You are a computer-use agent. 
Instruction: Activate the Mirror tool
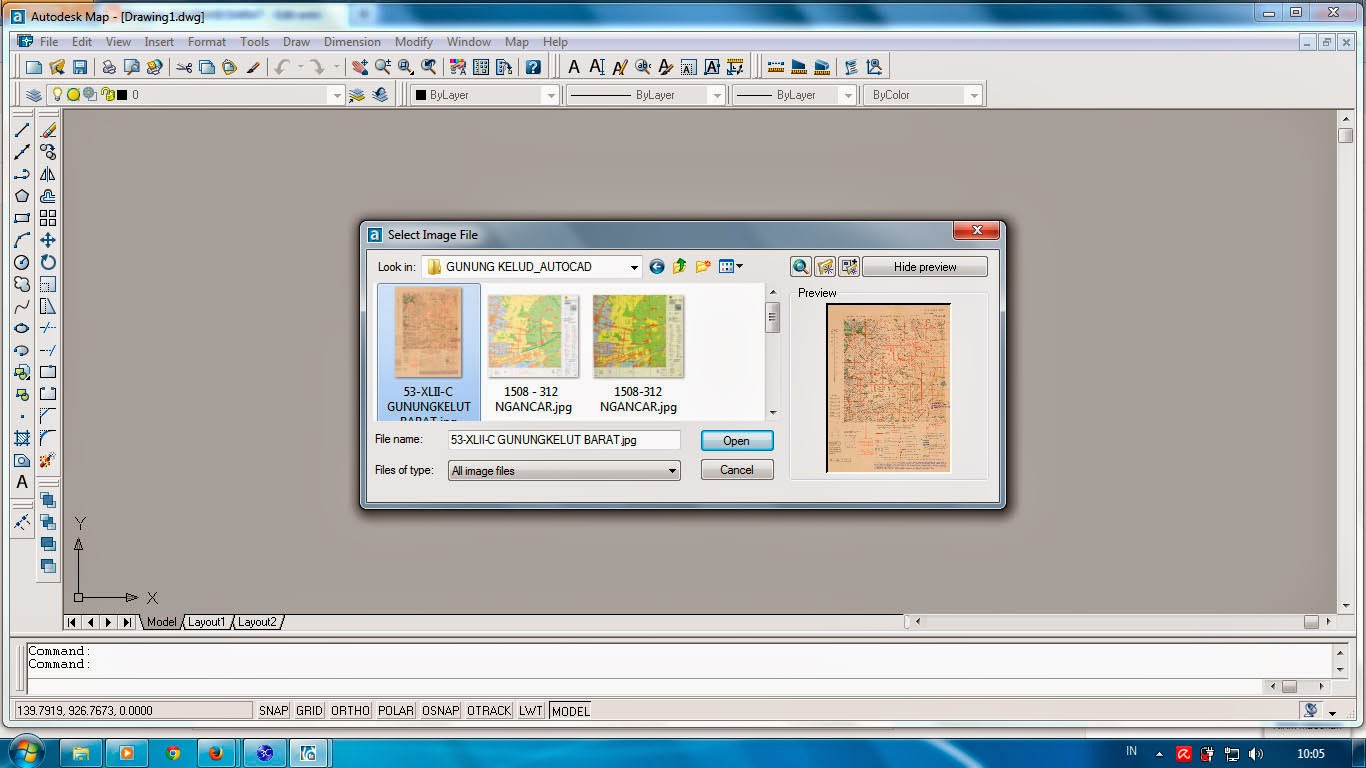coord(48,174)
